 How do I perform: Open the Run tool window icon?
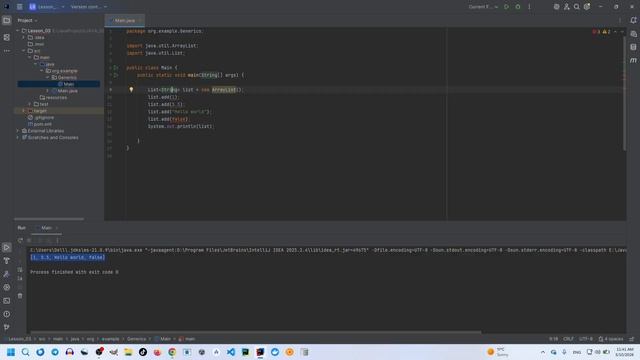[x=7, y=247]
